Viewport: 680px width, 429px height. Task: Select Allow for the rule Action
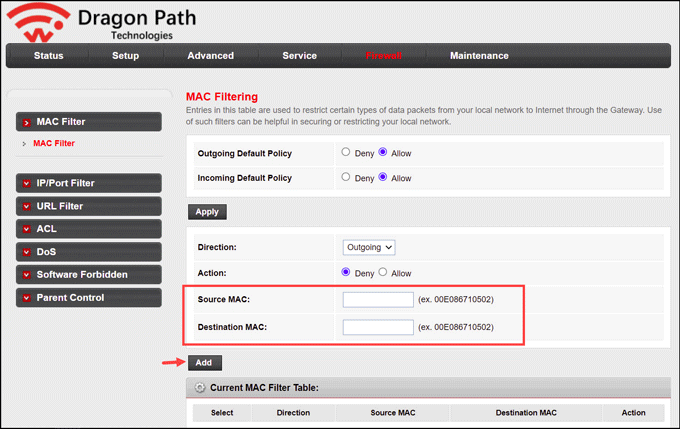(382, 272)
